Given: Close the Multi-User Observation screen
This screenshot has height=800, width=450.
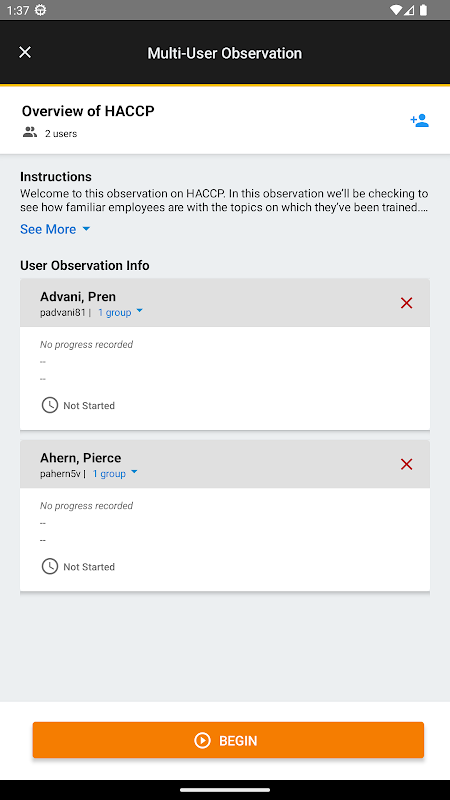Looking at the screenshot, I should click(24, 52).
